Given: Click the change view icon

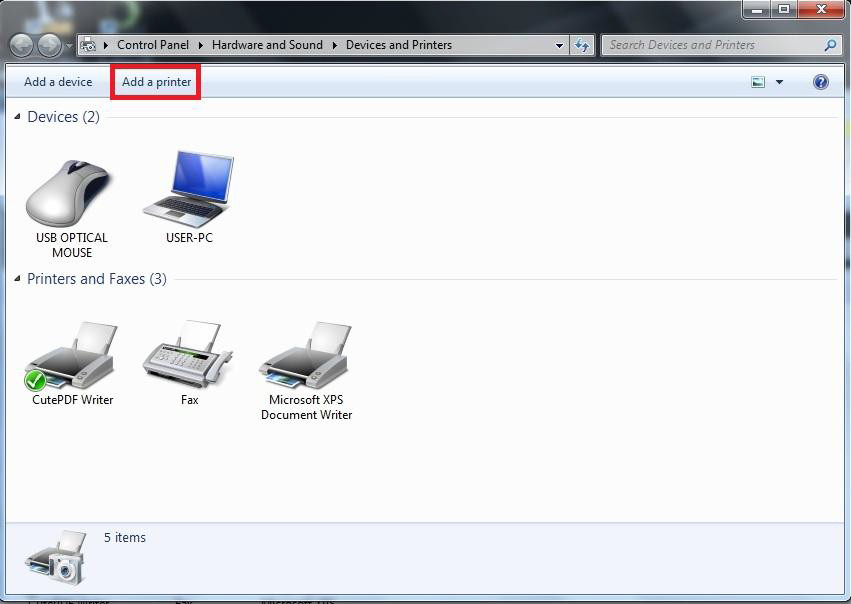Looking at the screenshot, I should 758,82.
